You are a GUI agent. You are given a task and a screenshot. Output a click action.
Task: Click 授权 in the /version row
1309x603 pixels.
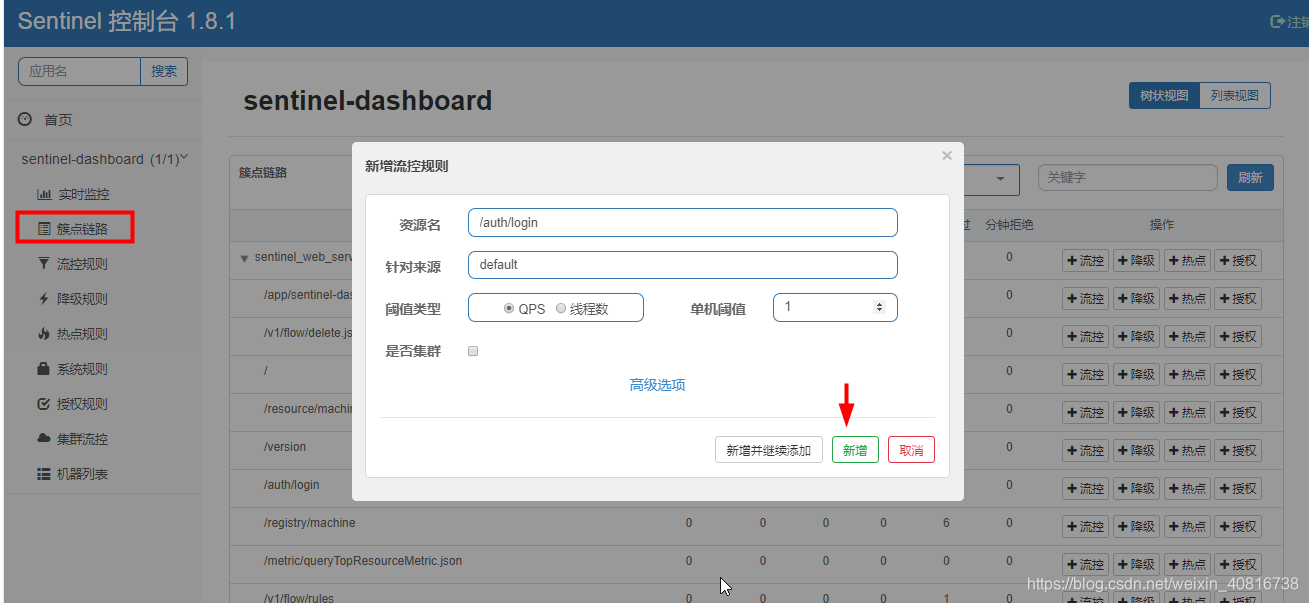click(x=1238, y=450)
